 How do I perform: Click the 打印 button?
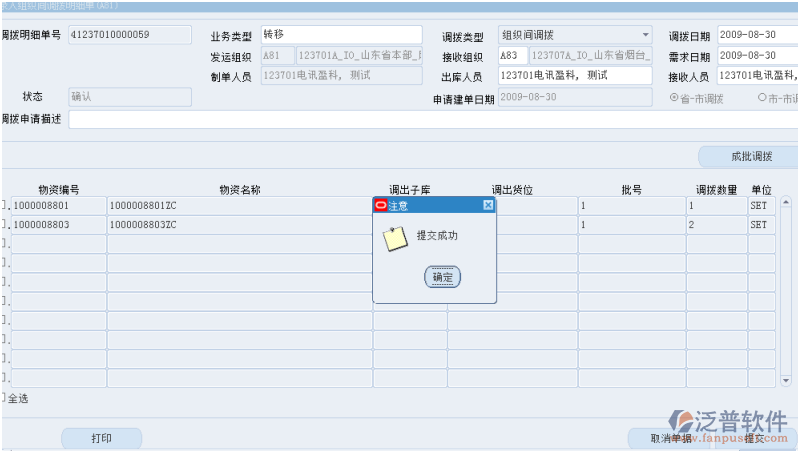(x=101, y=438)
